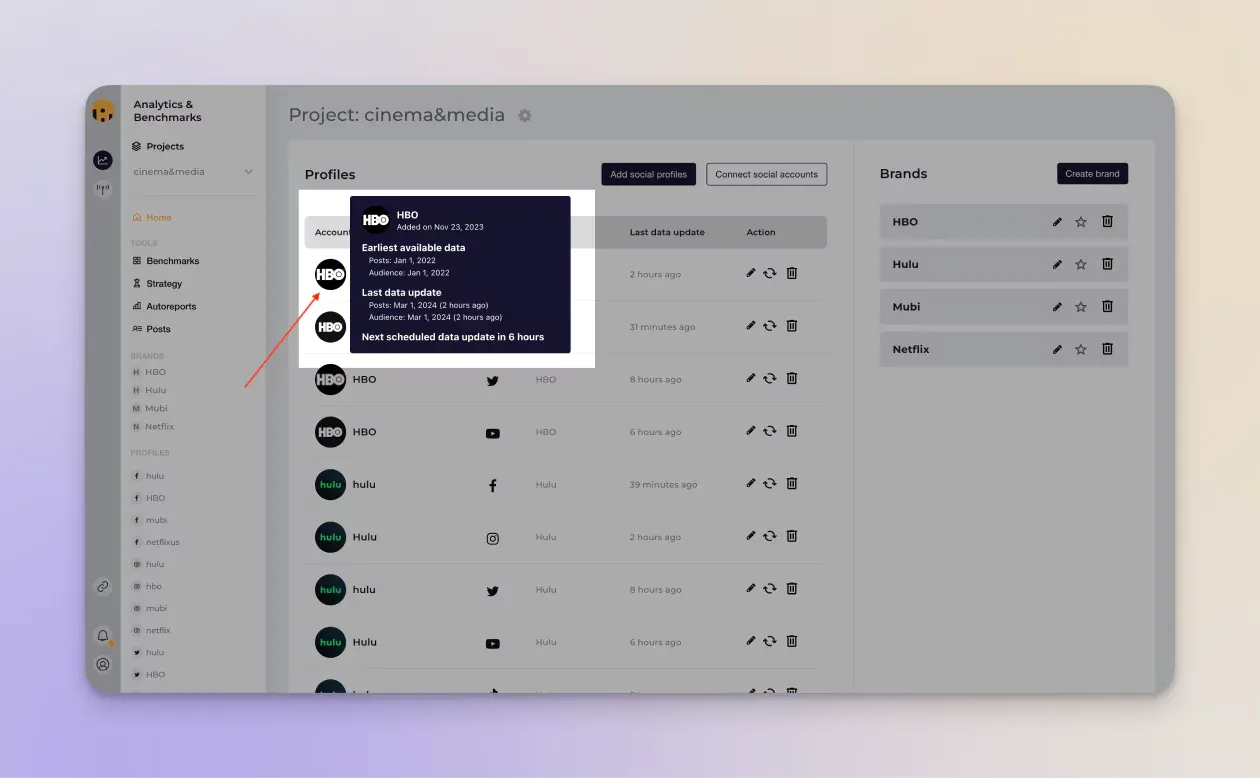1260x778 pixels.
Task: Delete the Hulu YouTube profile
Action: click(x=792, y=642)
